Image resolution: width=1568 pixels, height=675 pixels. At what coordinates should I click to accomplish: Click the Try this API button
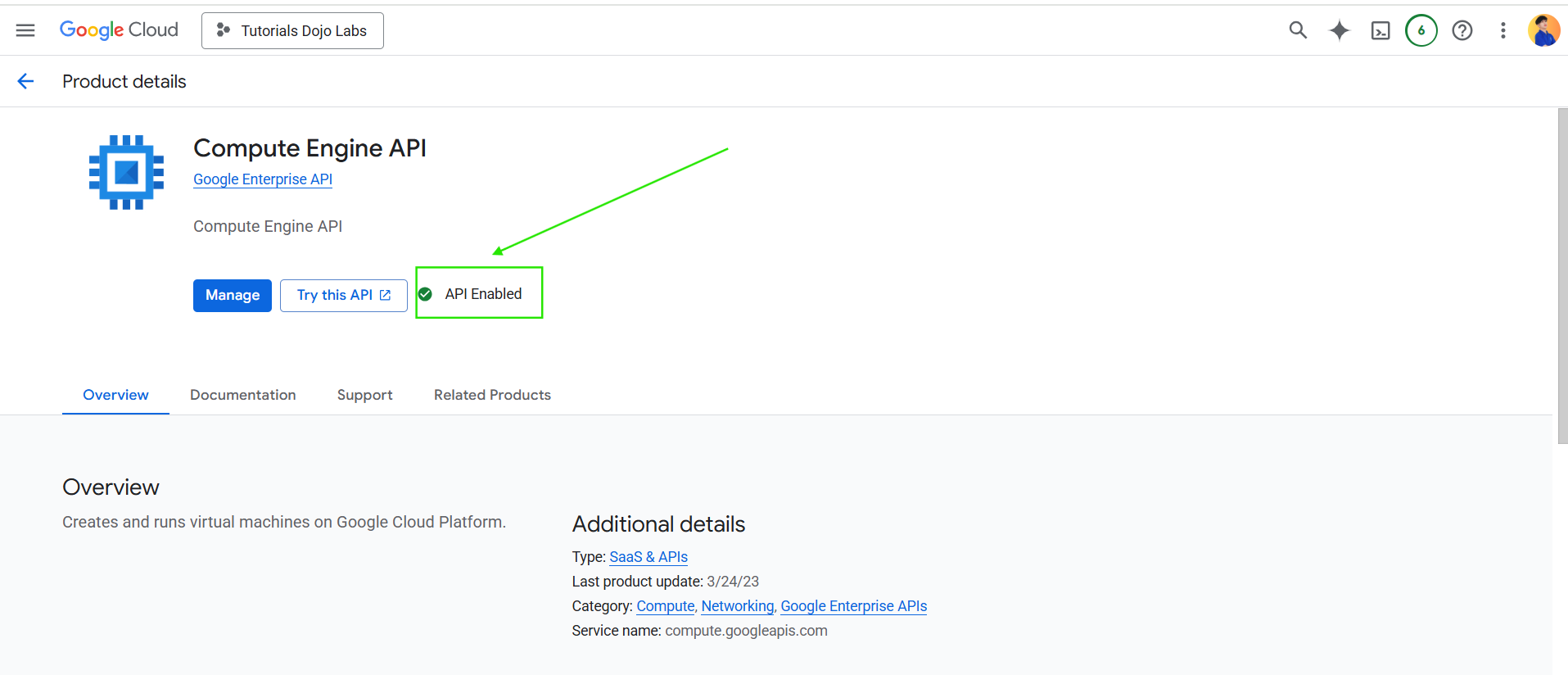point(343,296)
